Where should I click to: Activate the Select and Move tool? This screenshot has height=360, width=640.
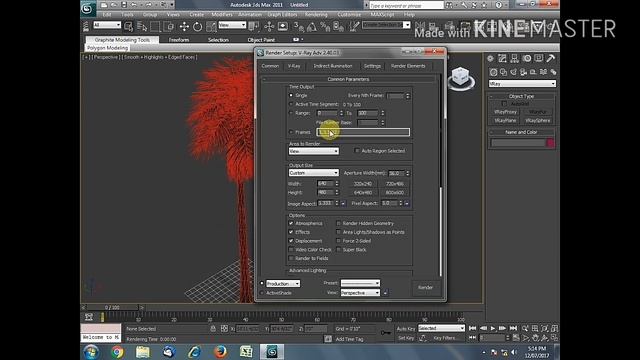[184, 27]
